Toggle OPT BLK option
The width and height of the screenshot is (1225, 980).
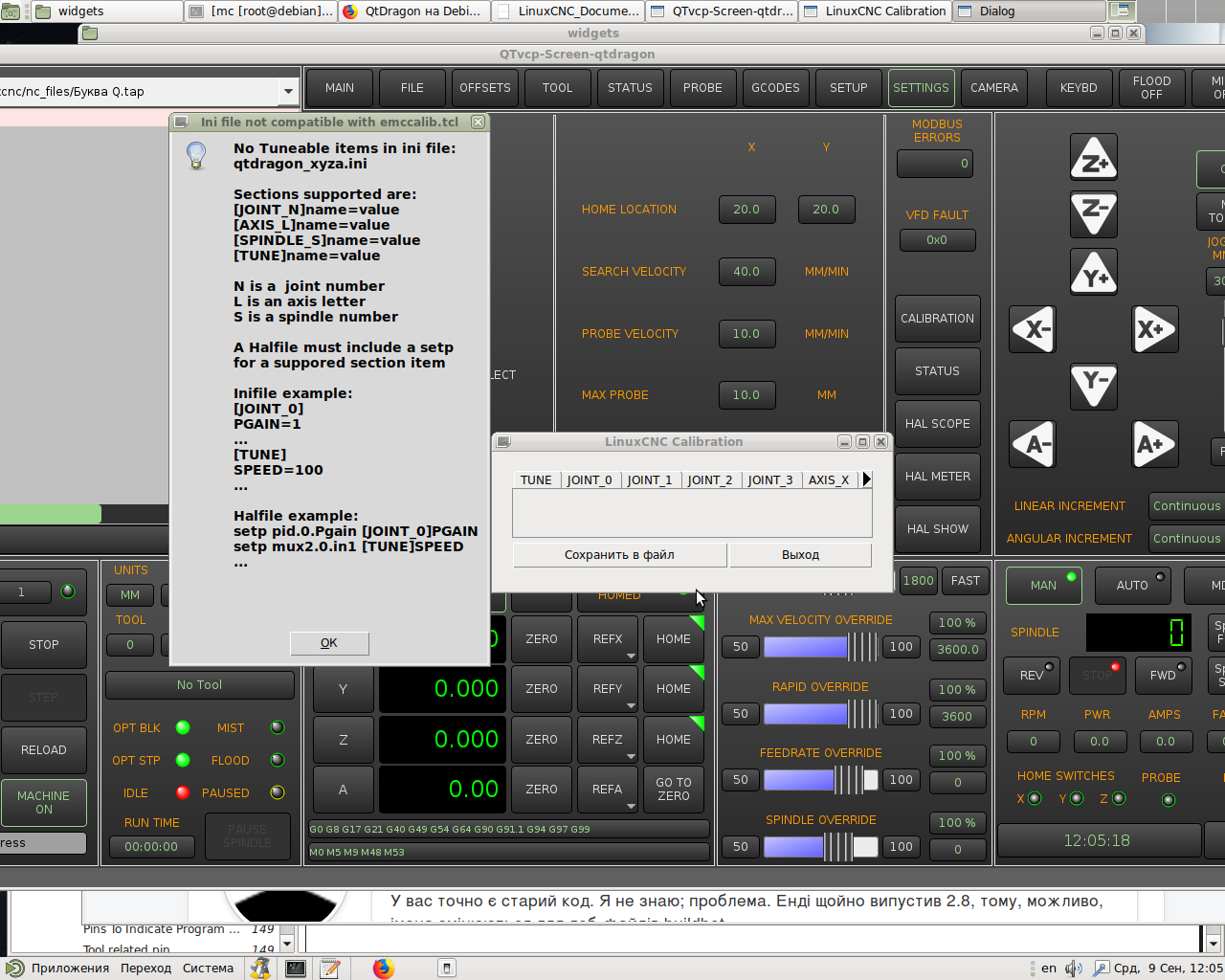(x=183, y=727)
